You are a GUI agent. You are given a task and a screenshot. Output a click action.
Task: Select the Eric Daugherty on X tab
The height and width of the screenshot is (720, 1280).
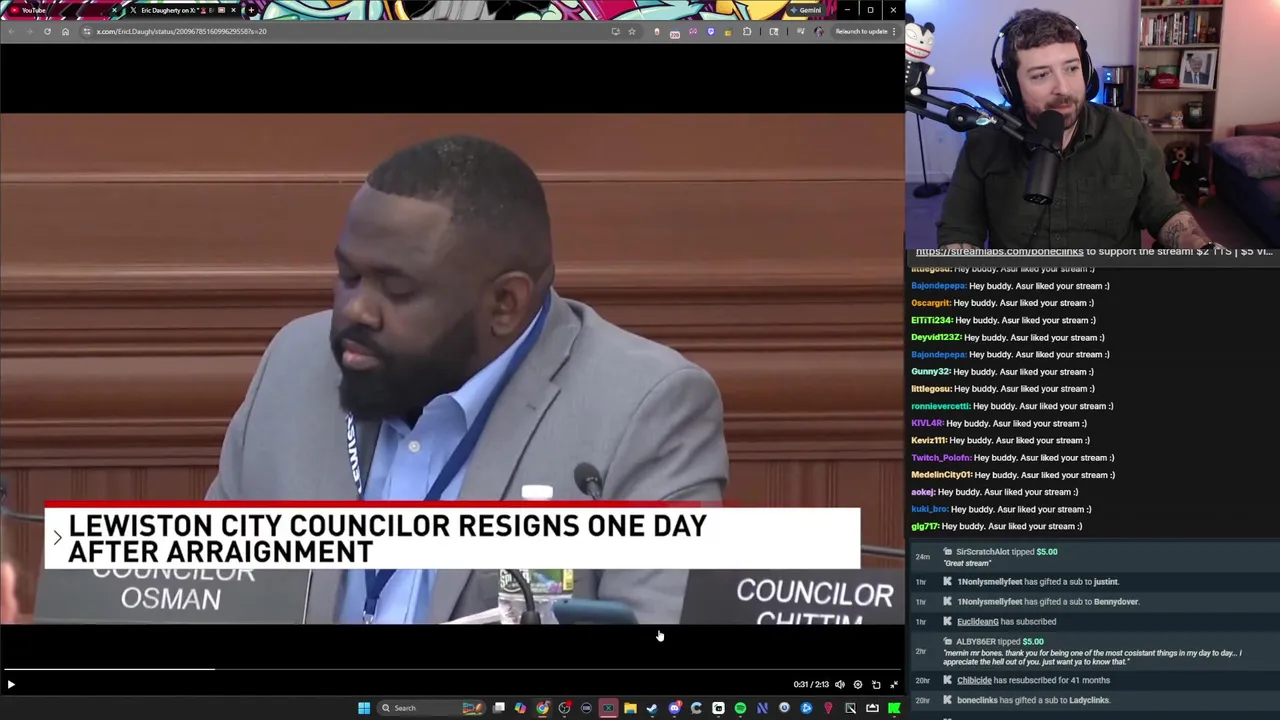(183, 10)
